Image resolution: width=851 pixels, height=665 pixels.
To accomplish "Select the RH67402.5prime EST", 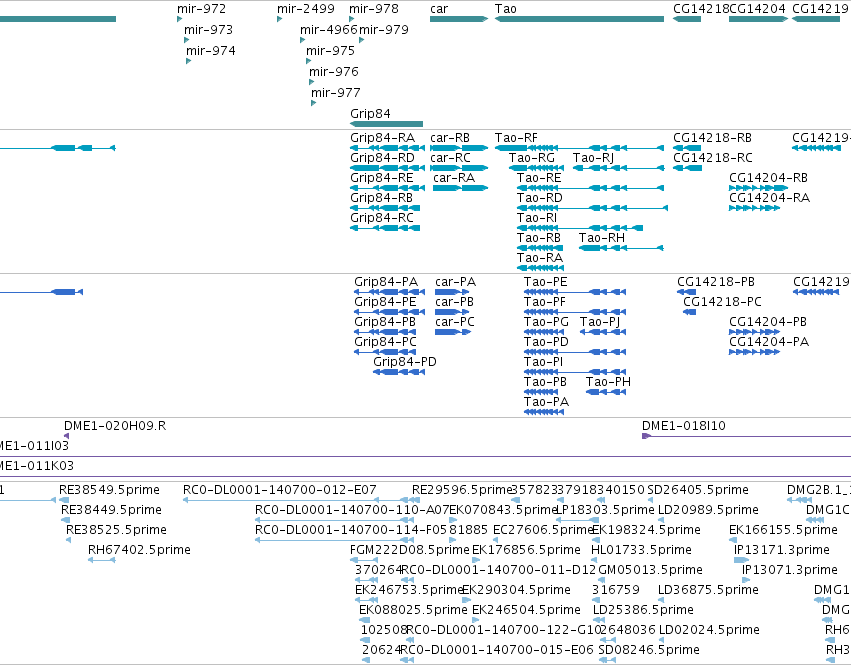I will 101,560.
